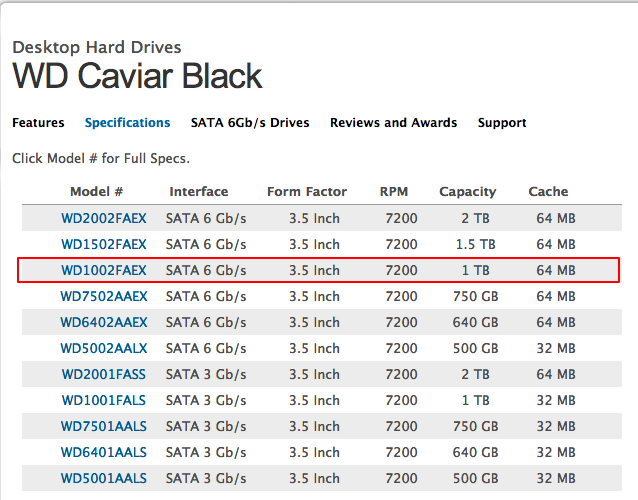Go to the Support tab

coord(502,123)
